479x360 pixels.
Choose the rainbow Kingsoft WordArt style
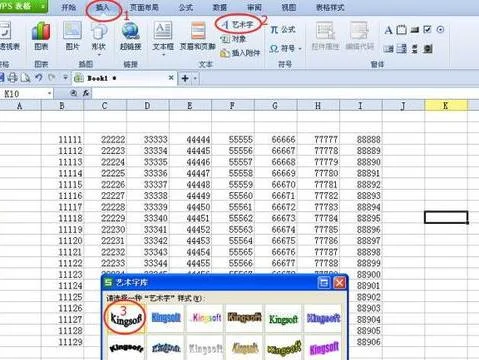click(x=206, y=318)
